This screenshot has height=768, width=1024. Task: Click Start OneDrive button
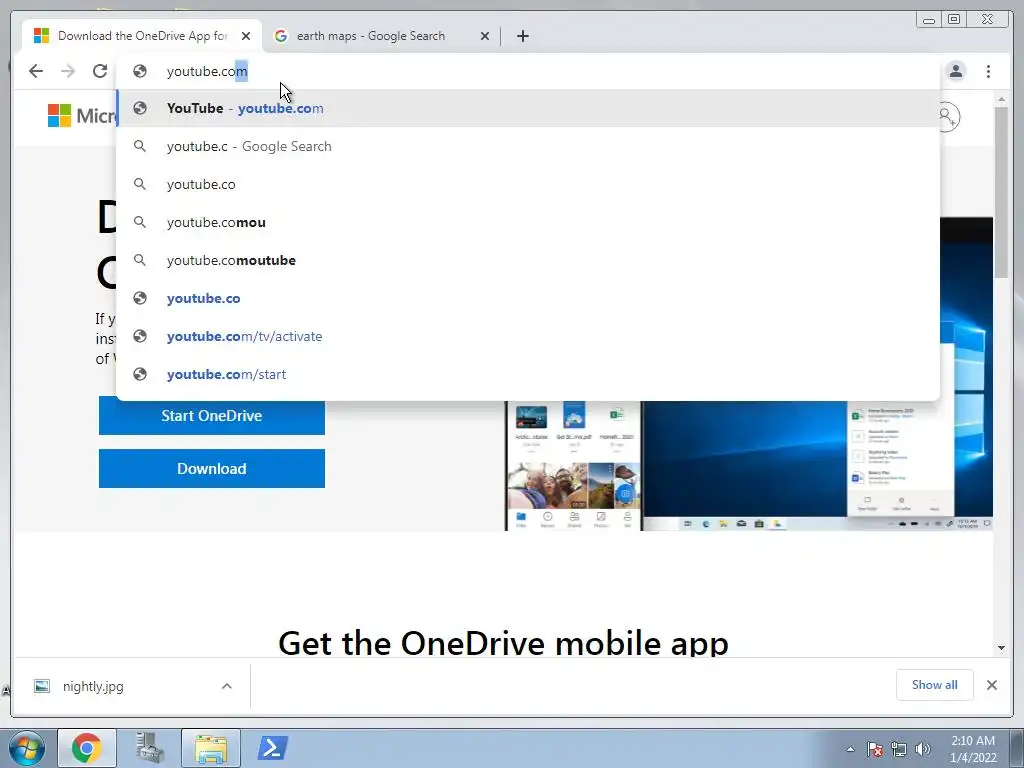pos(212,417)
